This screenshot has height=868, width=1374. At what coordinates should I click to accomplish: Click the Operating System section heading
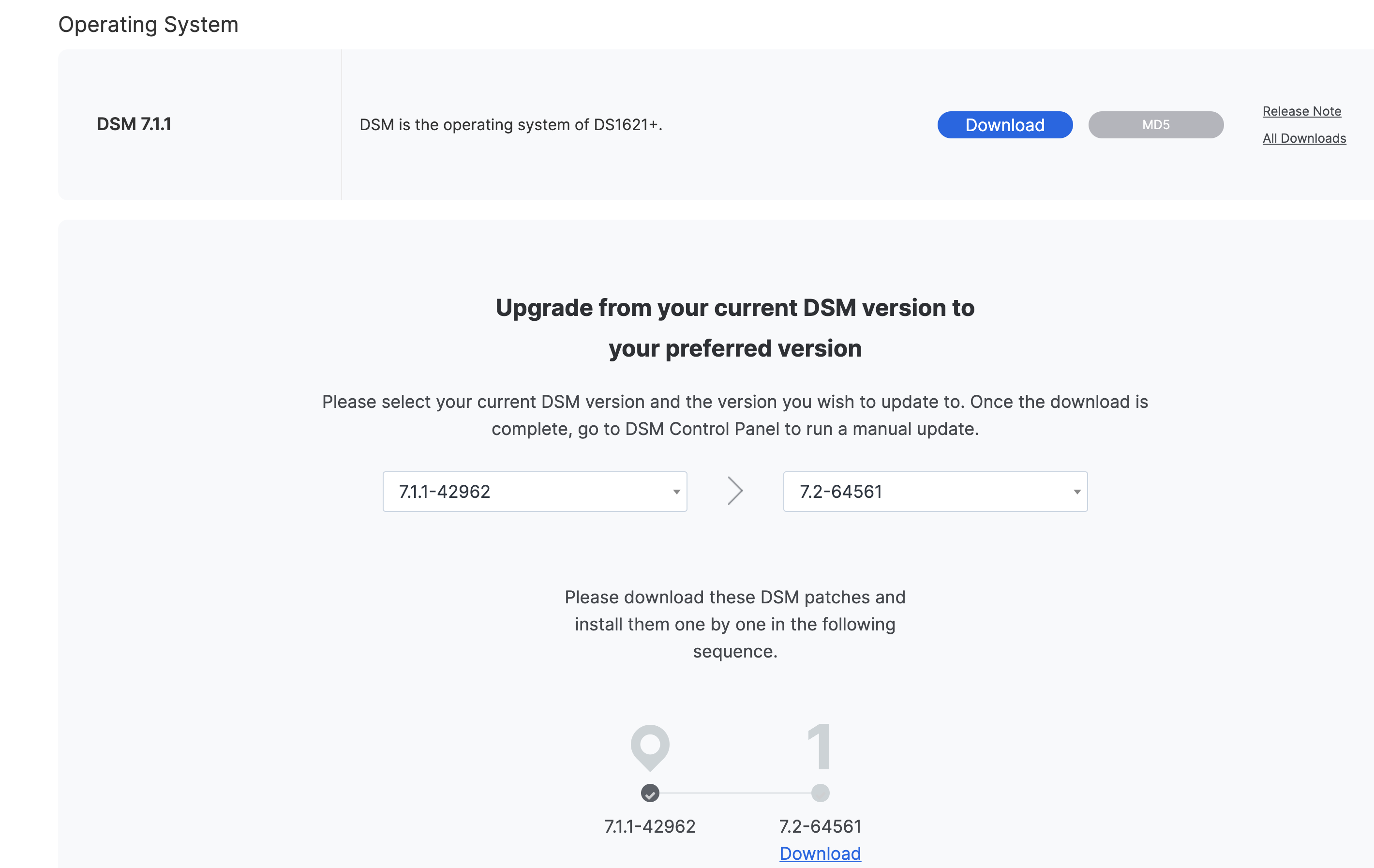click(149, 24)
